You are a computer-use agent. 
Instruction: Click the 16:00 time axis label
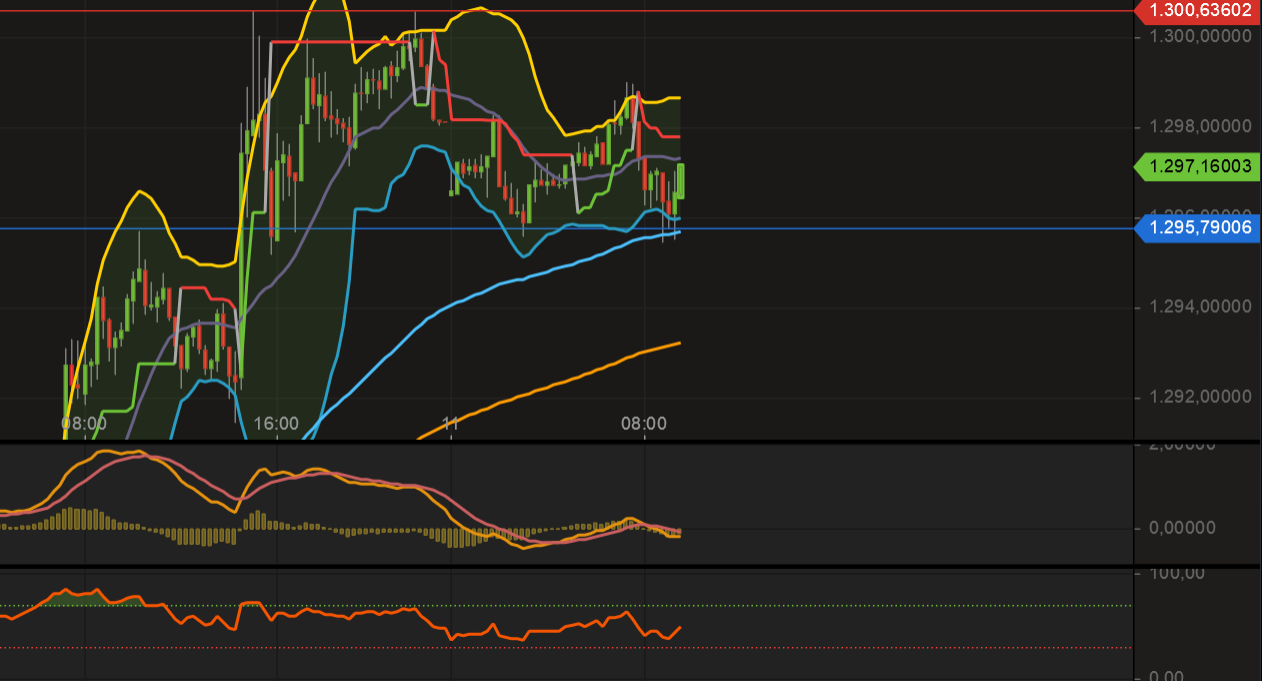277,424
